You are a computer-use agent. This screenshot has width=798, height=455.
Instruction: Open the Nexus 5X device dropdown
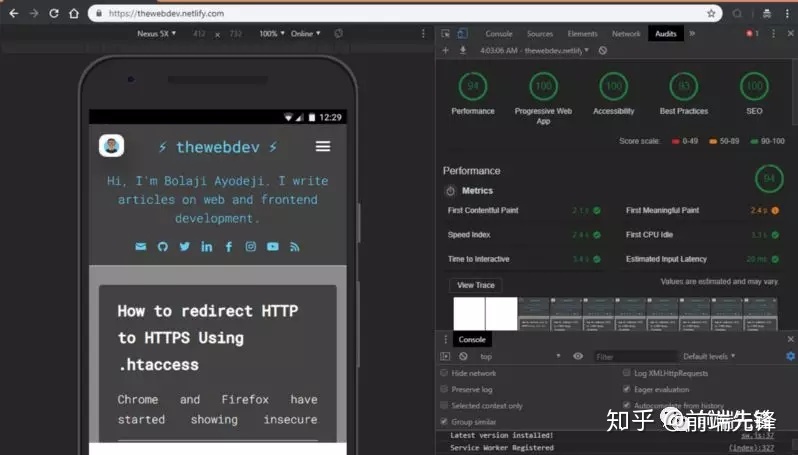point(156,34)
